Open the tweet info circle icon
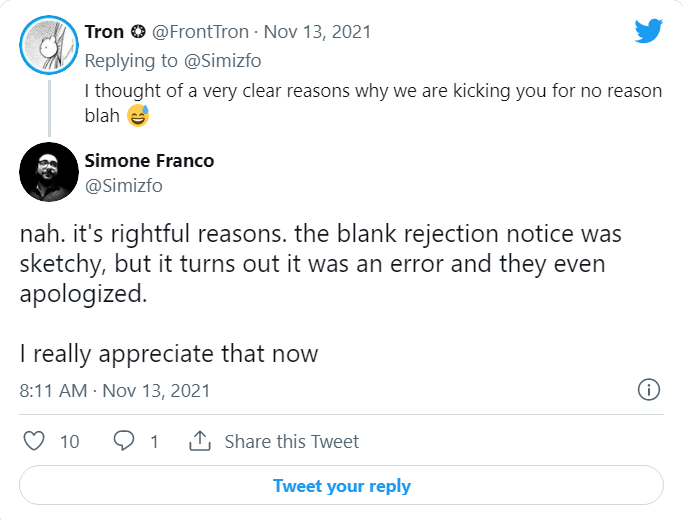This screenshot has height=520, width=683. tap(649, 389)
